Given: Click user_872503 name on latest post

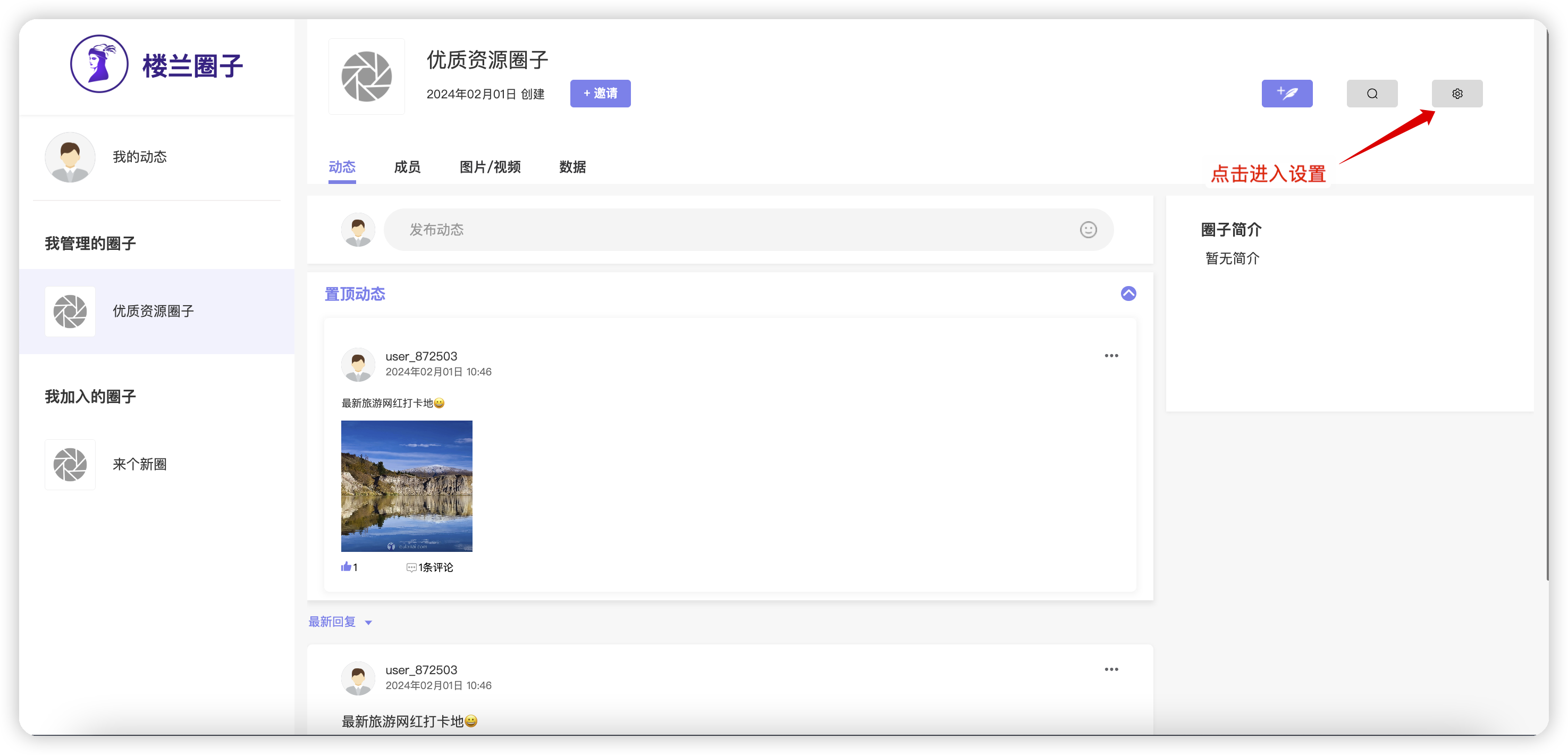Looking at the screenshot, I should (x=421, y=670).
